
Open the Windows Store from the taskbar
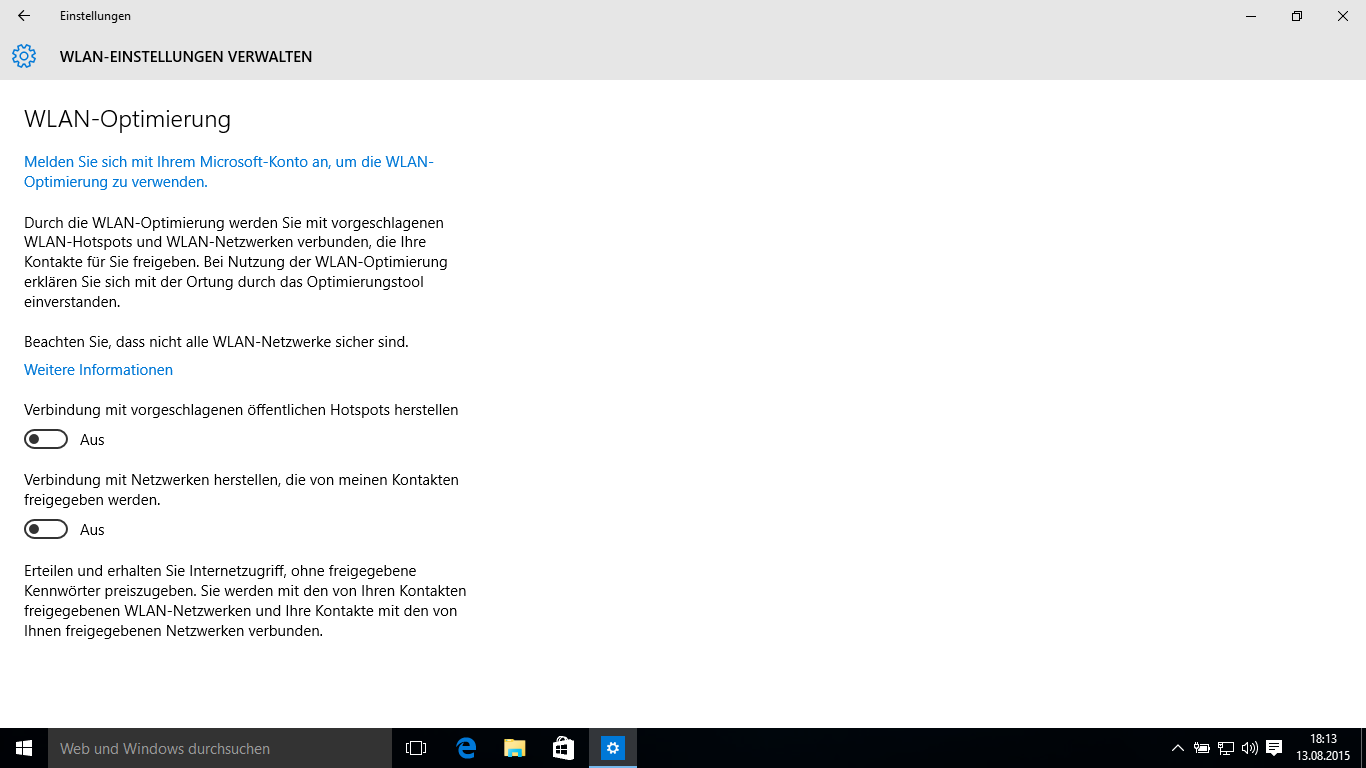564,748
